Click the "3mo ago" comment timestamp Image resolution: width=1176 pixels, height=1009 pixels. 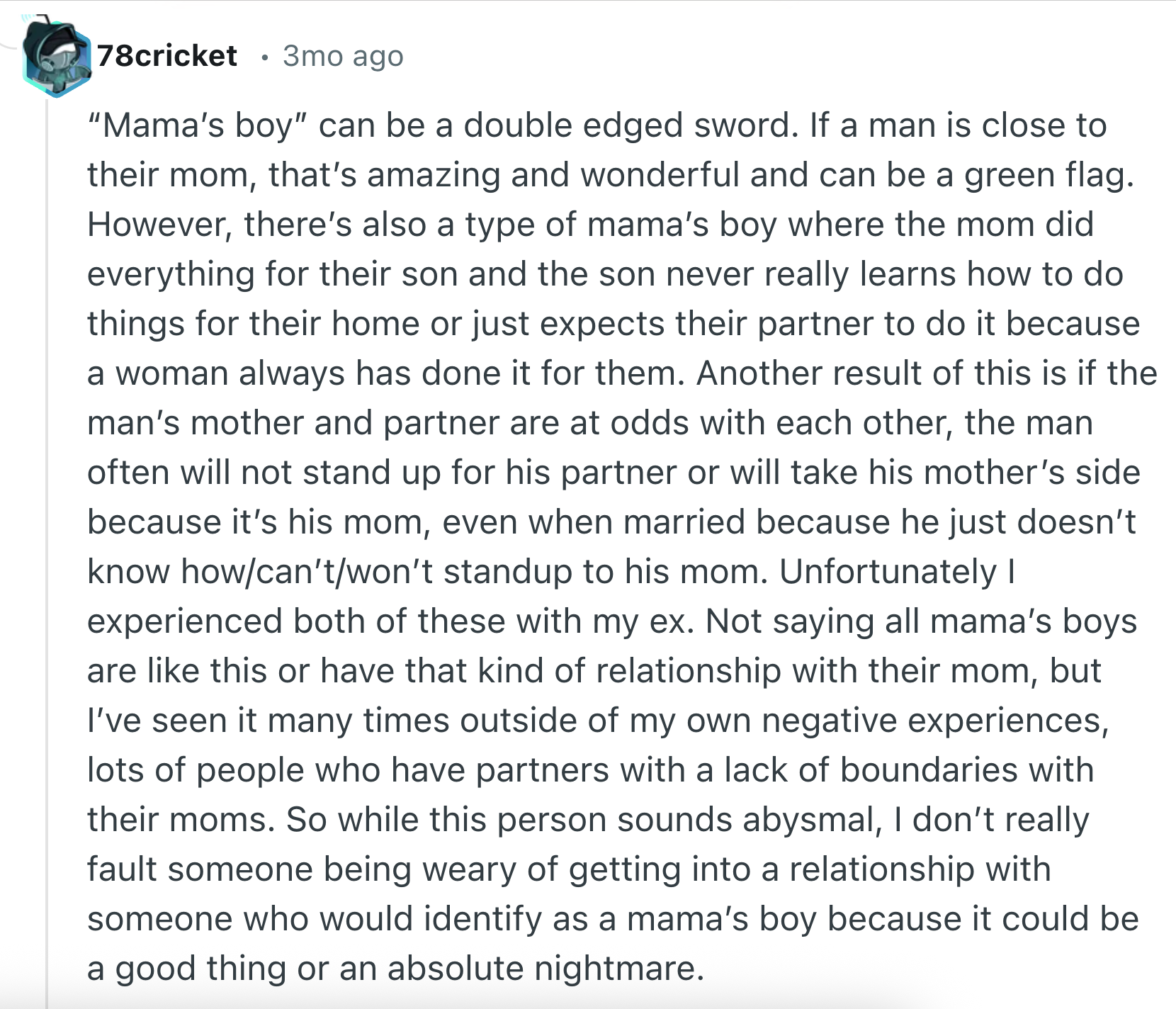point(343,56)
